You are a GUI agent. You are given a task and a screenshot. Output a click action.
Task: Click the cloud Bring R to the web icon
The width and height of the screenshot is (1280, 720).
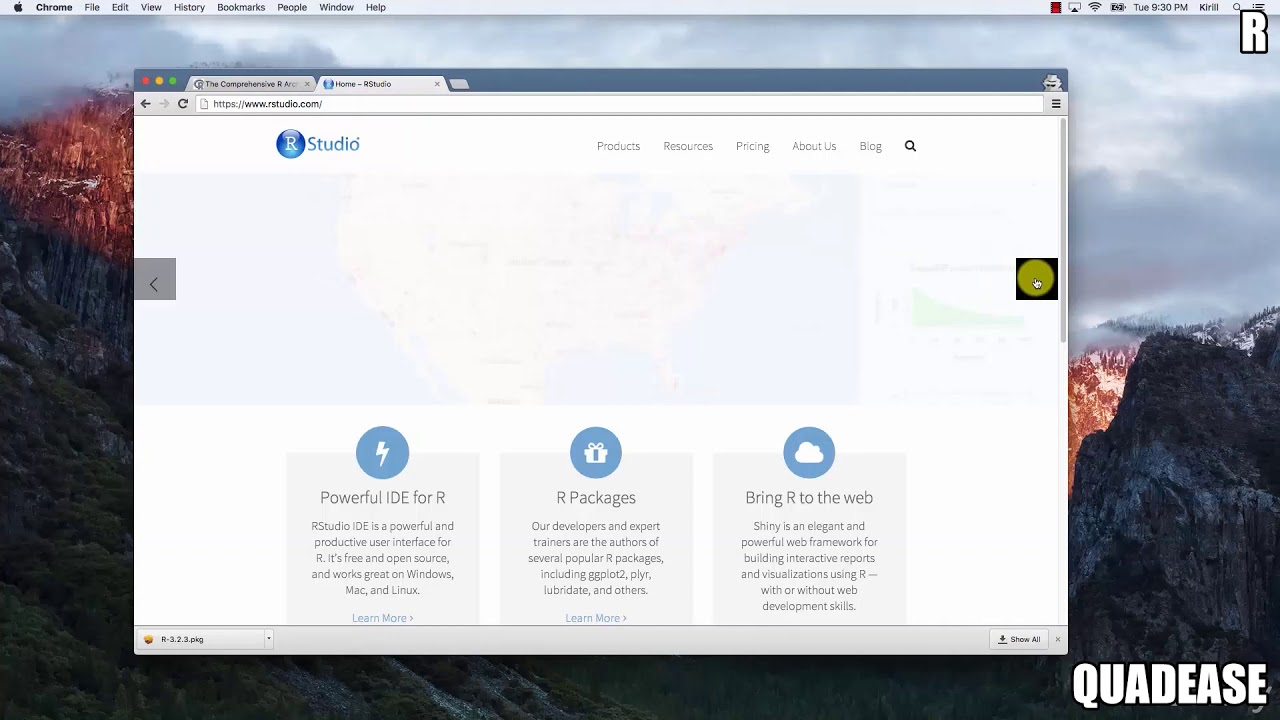point(809,453)
